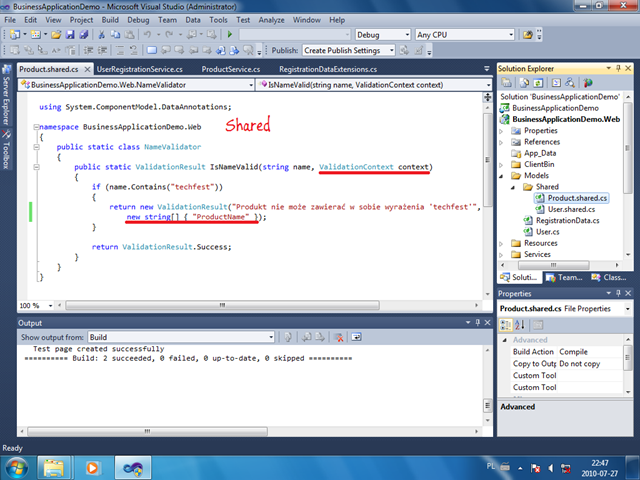640x480 pixels.
Task: Expand the References node
Action: (x=502, y=142)
